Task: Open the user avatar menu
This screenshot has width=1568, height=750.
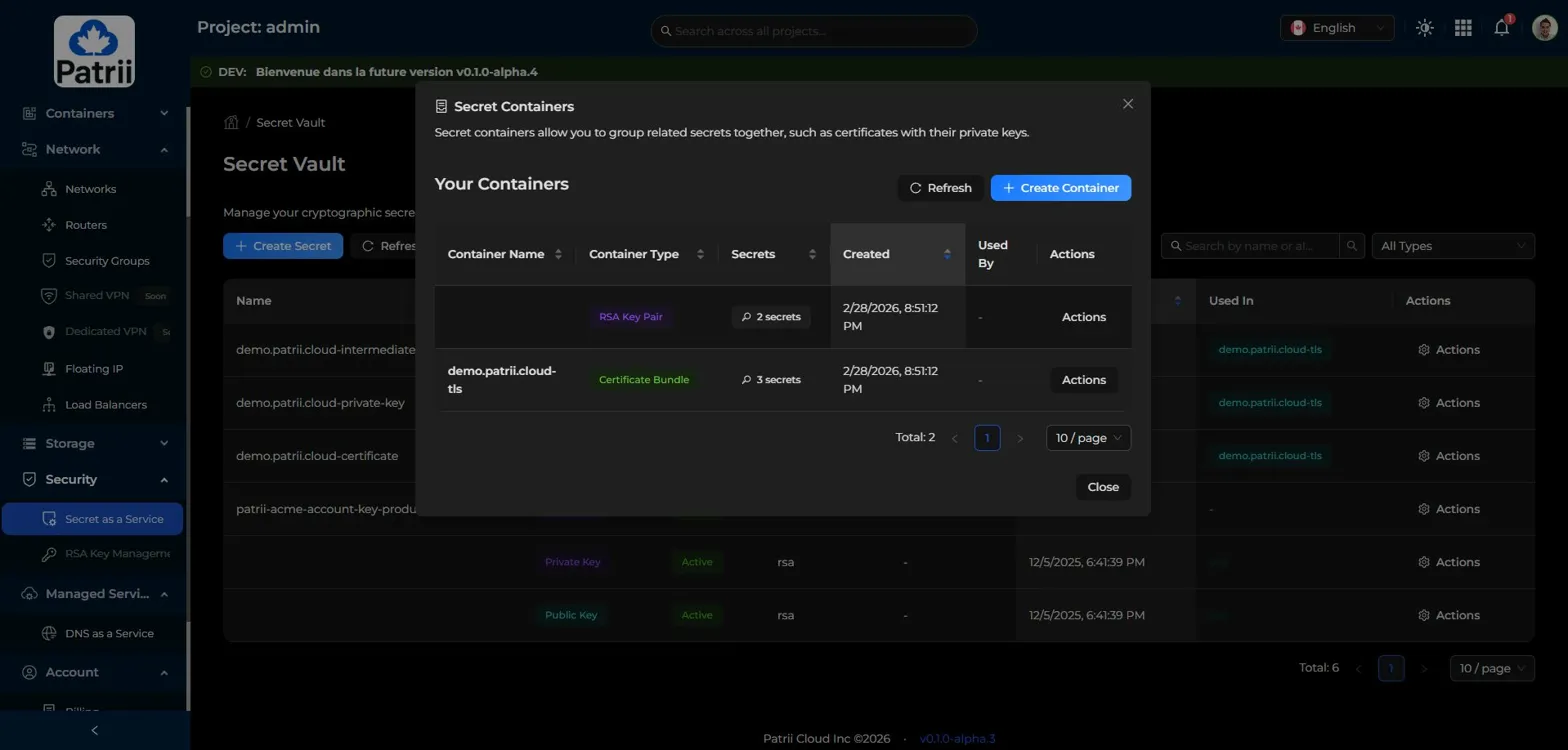Action: coord(1544,28)
